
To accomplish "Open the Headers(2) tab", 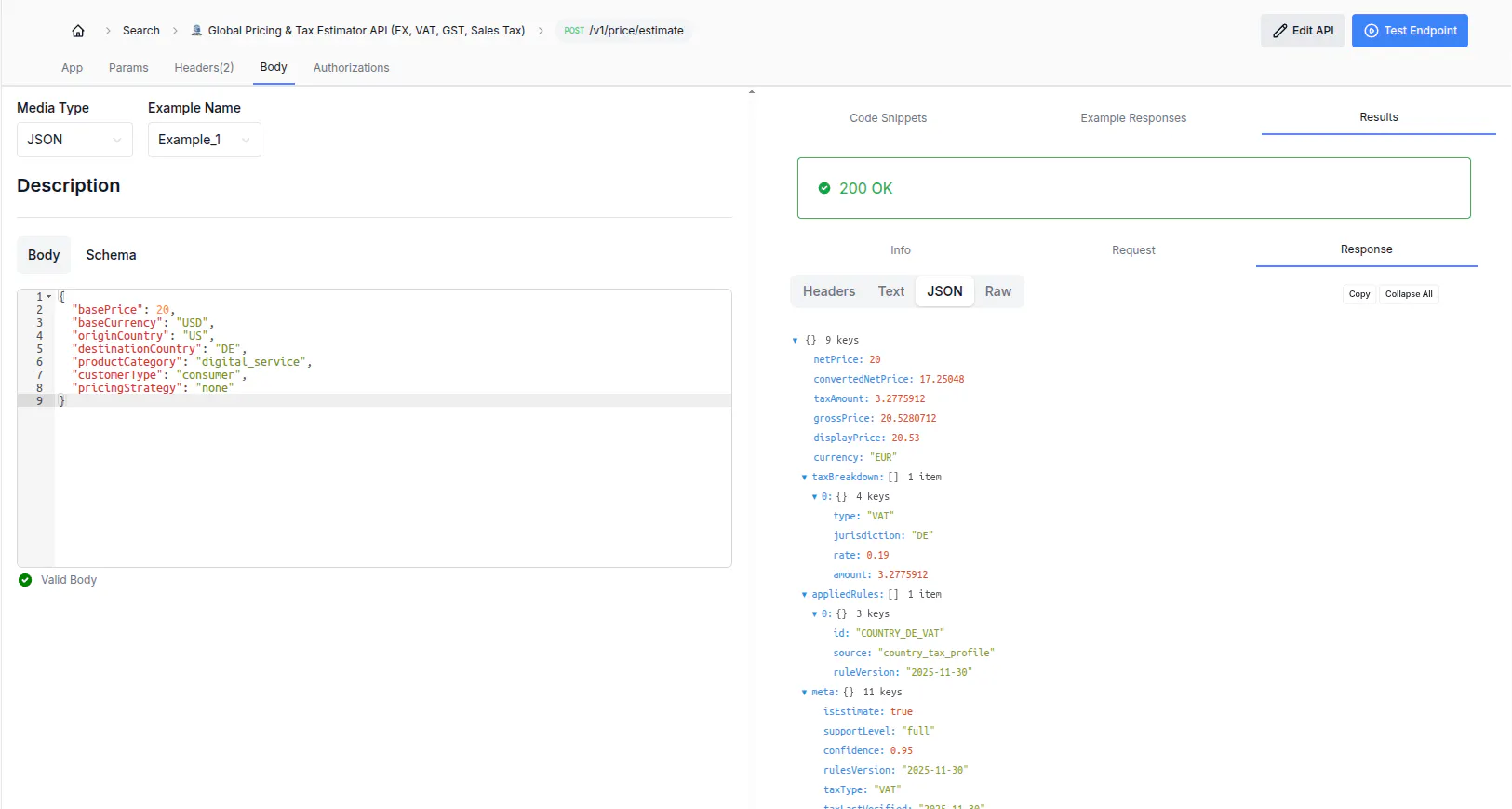I will click(204, 68).
